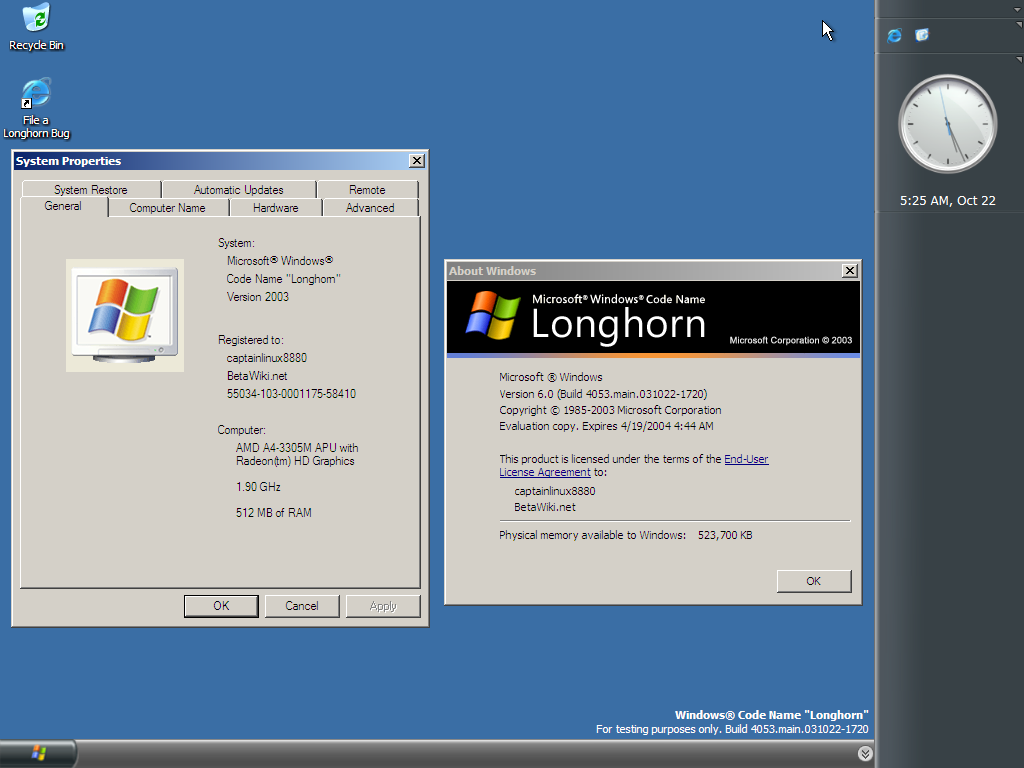Go to the Advanced tab
The width and height of the screenshot is (1024, 768).
click(370, 208)
